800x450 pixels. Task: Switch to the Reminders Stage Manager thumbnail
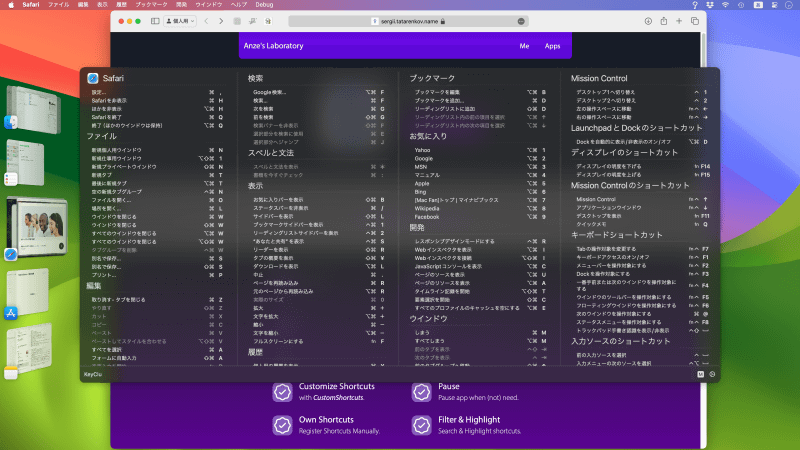coord(25,163)
